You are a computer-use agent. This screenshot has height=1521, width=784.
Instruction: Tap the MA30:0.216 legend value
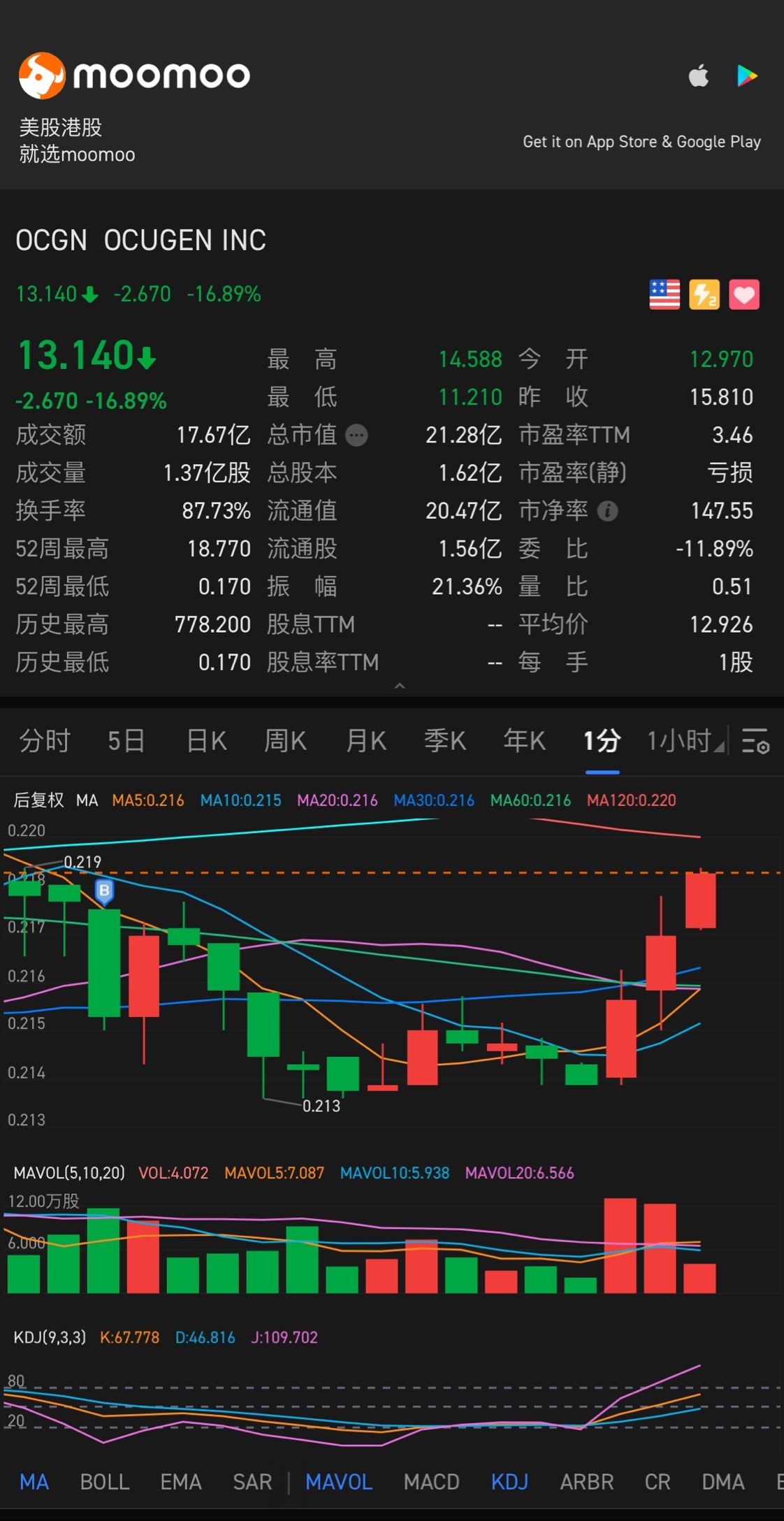click(434, 800)
